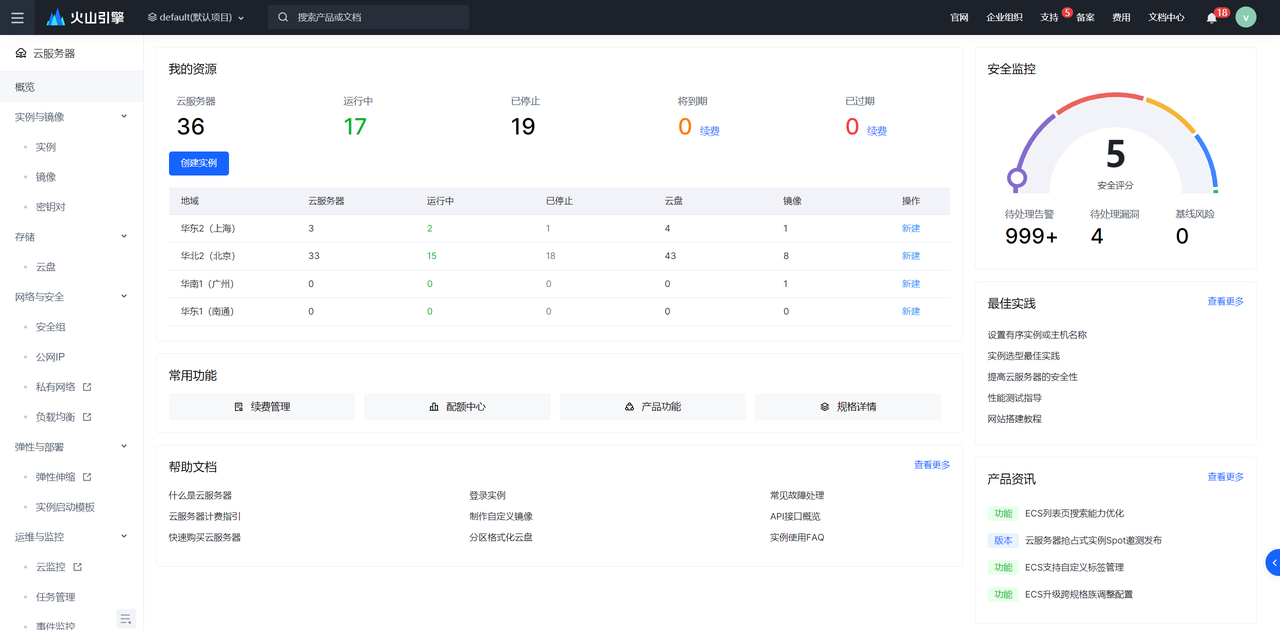This screenshot has height=630, width=1280.
Task: Open 安全组 in the sidebar
Action: tap(50, 327)
